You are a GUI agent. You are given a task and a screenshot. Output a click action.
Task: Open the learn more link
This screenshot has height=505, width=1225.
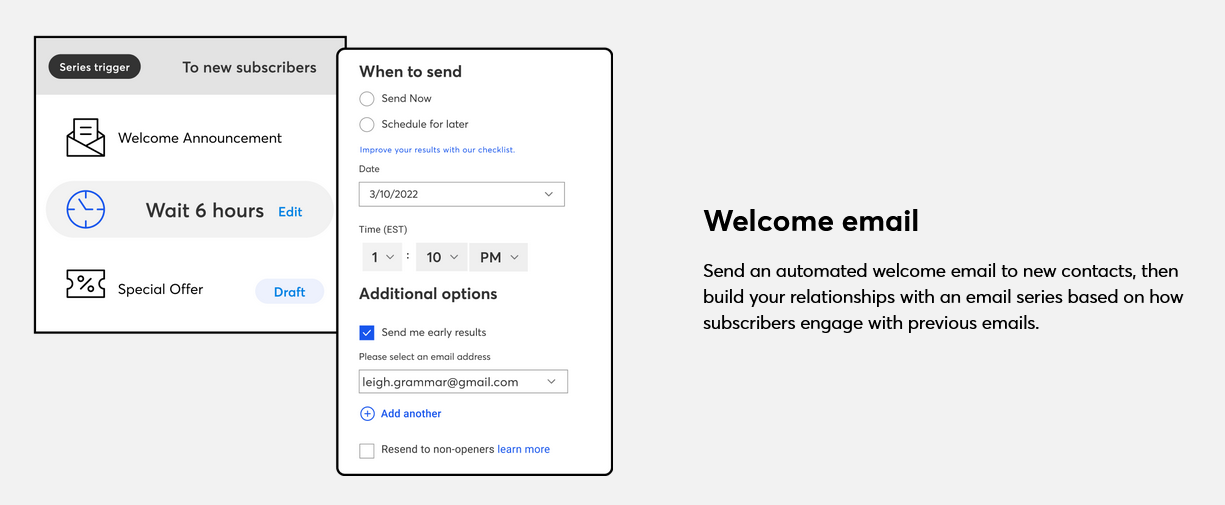(524, 450)
